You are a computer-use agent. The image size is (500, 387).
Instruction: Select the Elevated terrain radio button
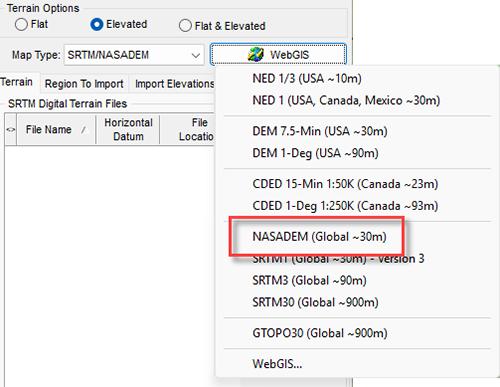pos(97,25)
